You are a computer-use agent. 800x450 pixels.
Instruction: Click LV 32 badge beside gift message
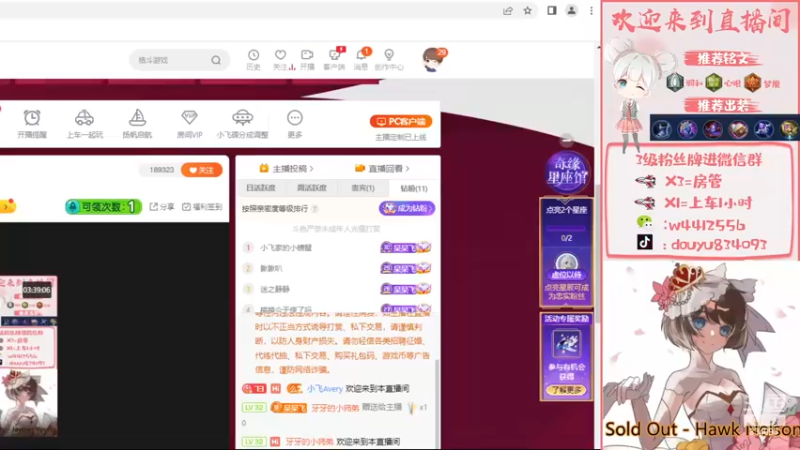coord(254,408)
